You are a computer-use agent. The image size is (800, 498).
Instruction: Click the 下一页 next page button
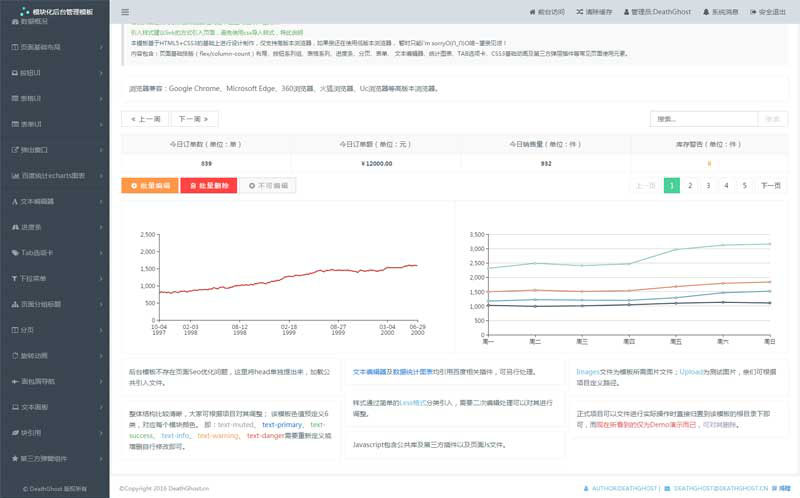tap(770, 186)
